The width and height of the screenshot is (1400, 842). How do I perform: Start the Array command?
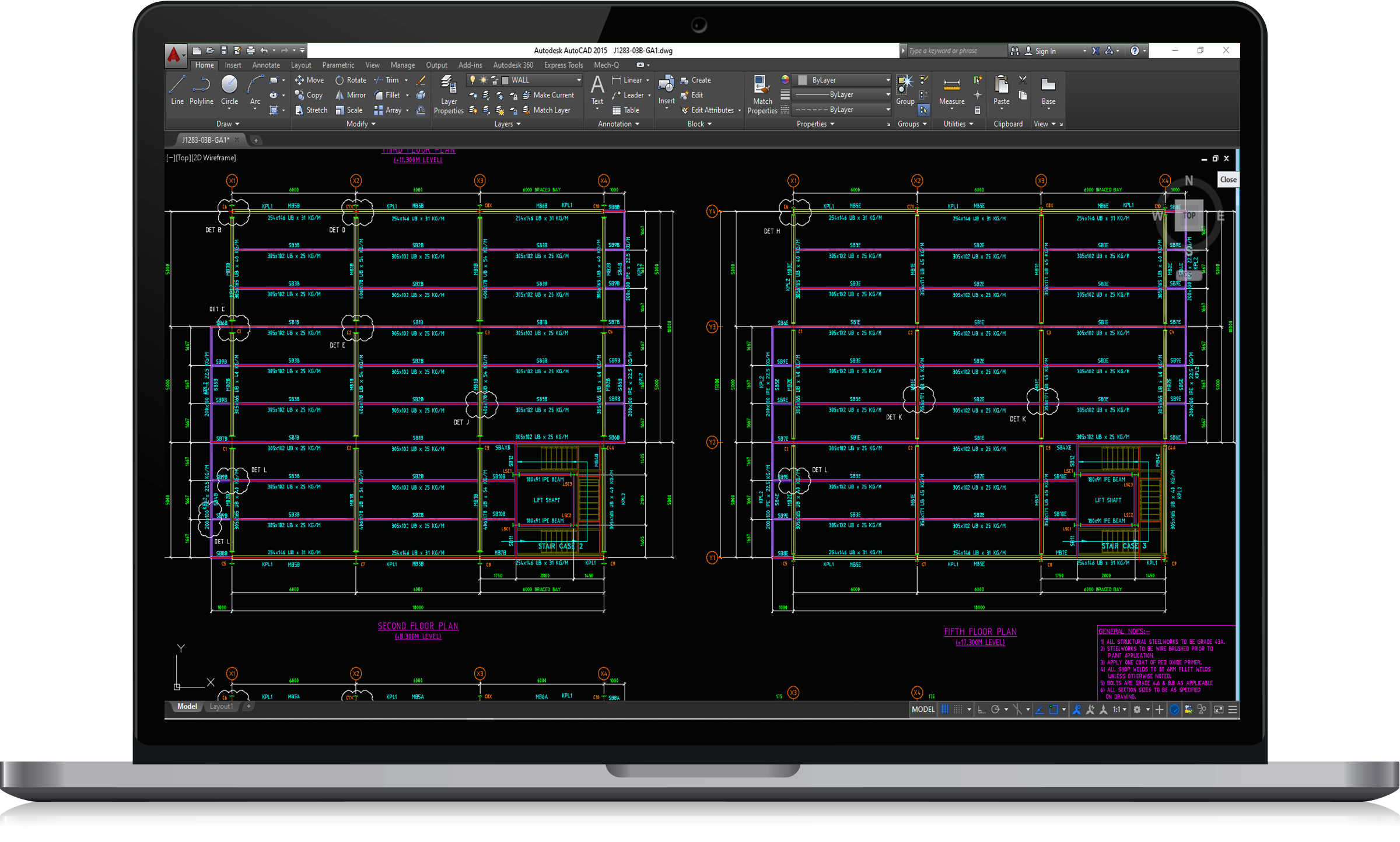click(x=388, y=110)
